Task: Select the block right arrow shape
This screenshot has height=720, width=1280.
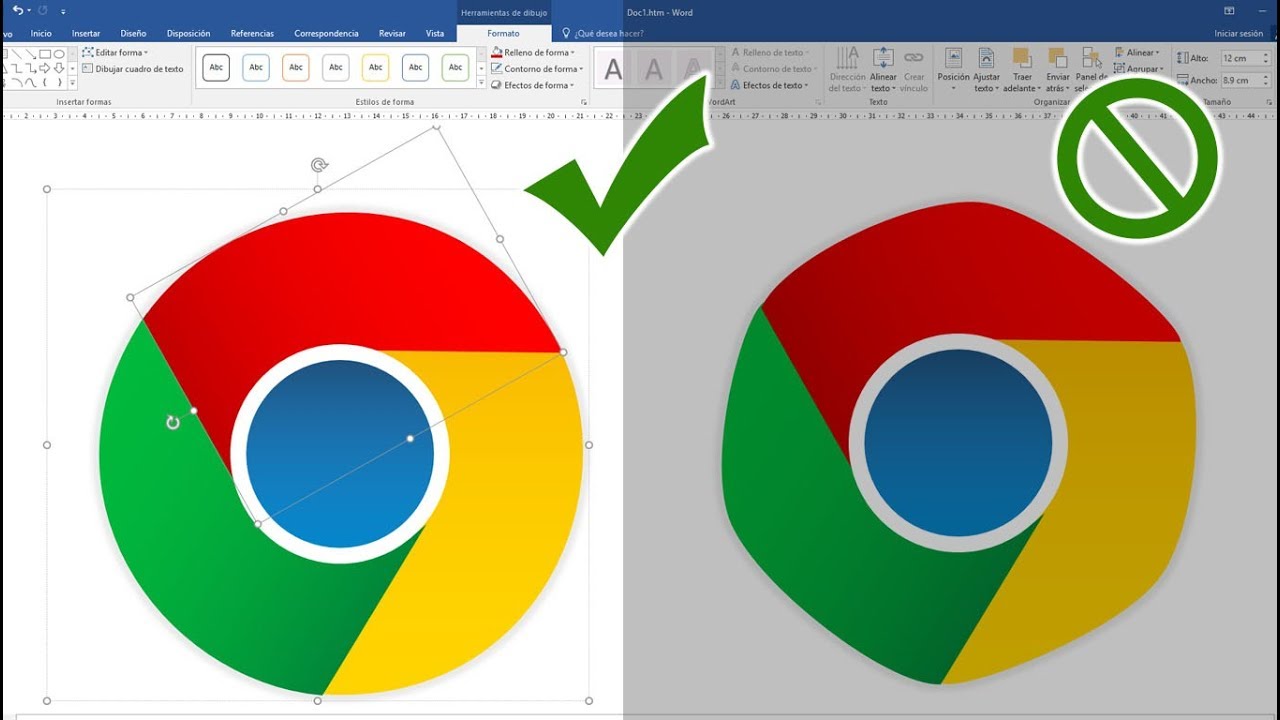Action: click(x=45, y=68)
